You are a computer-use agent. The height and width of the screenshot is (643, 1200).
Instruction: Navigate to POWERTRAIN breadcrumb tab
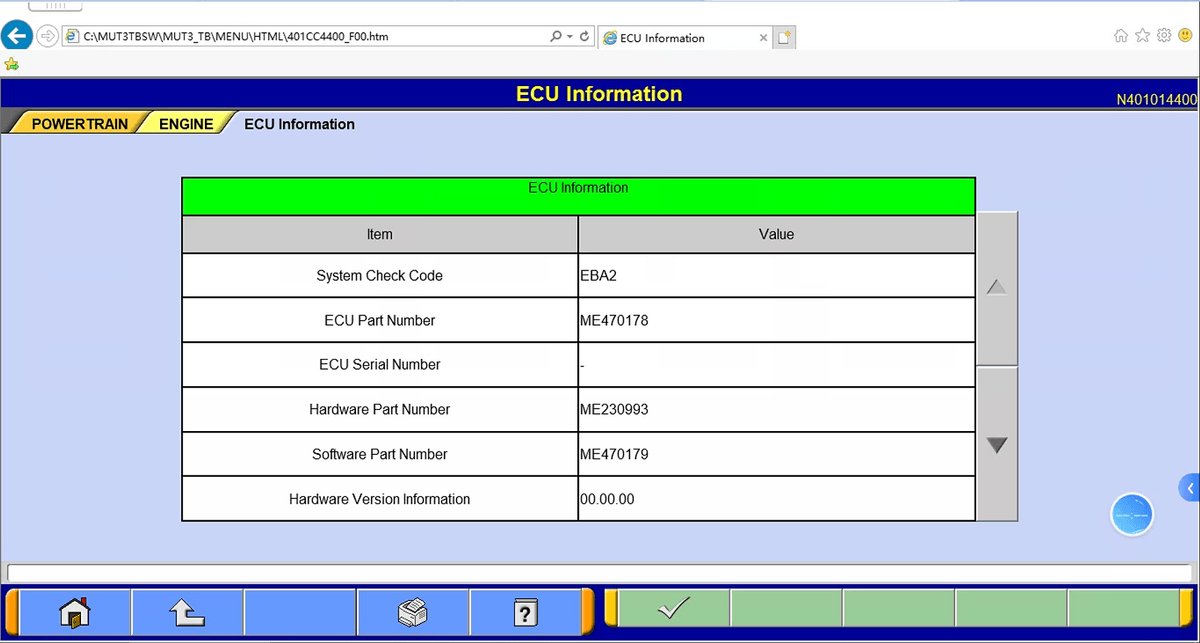pyautogui.click(x=80, y=124)
